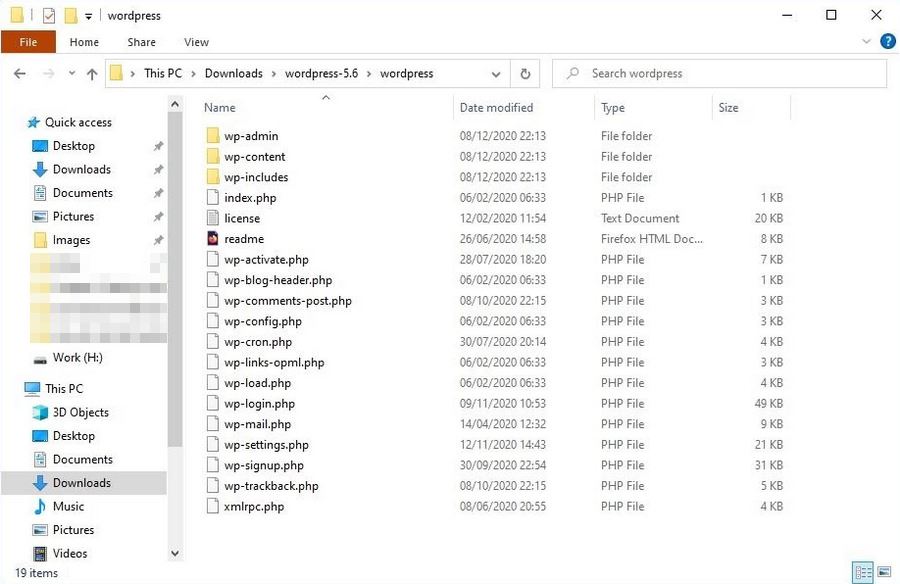
Task: Open 3D Objects in navigation pane
Action: tap(80, 412)
